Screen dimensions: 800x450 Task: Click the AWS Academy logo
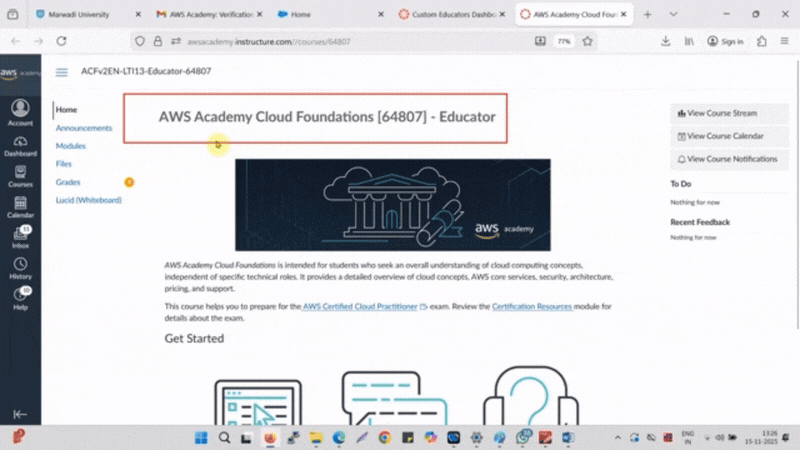[20, 73]
